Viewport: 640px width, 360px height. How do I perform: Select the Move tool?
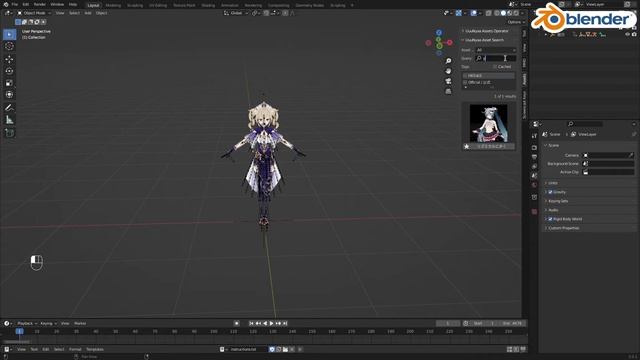coord(9,59)
